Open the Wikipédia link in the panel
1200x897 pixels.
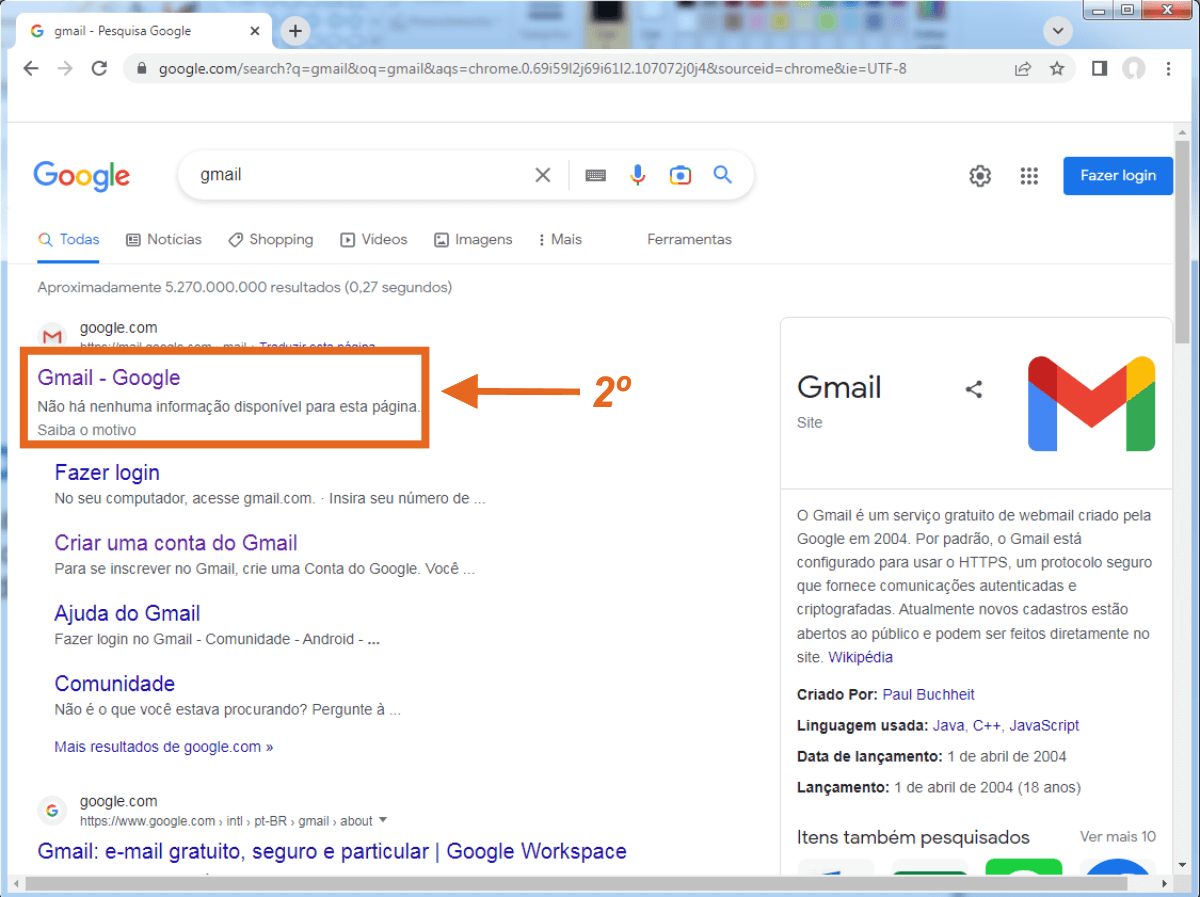860,658
